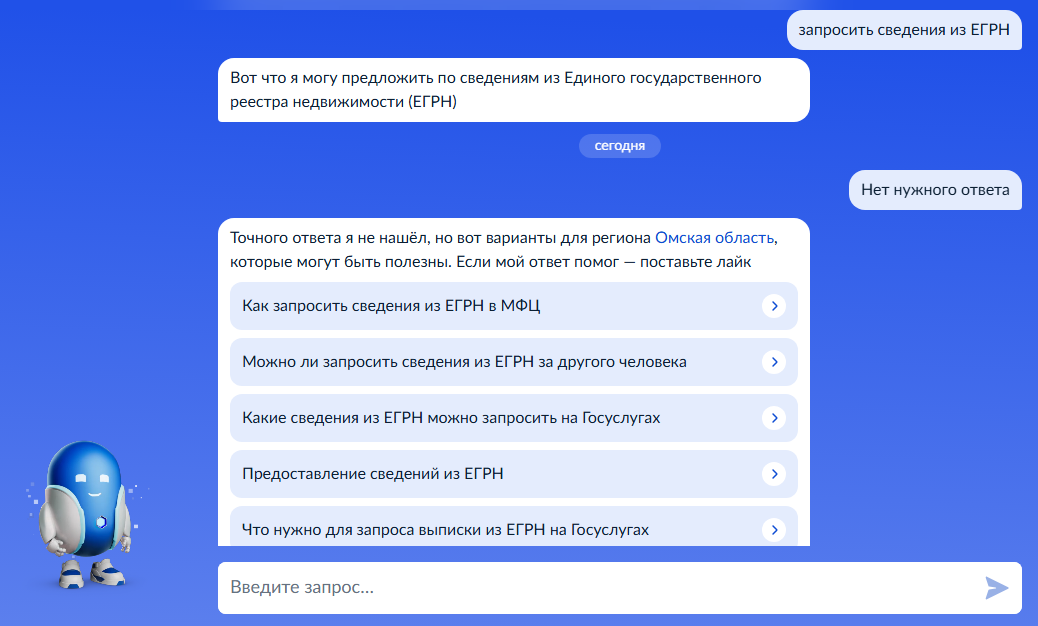Click arrow for "Что нужно для запроса выписки"
This screenshot has height=626, width=1038.
click(x=774, y=530)
